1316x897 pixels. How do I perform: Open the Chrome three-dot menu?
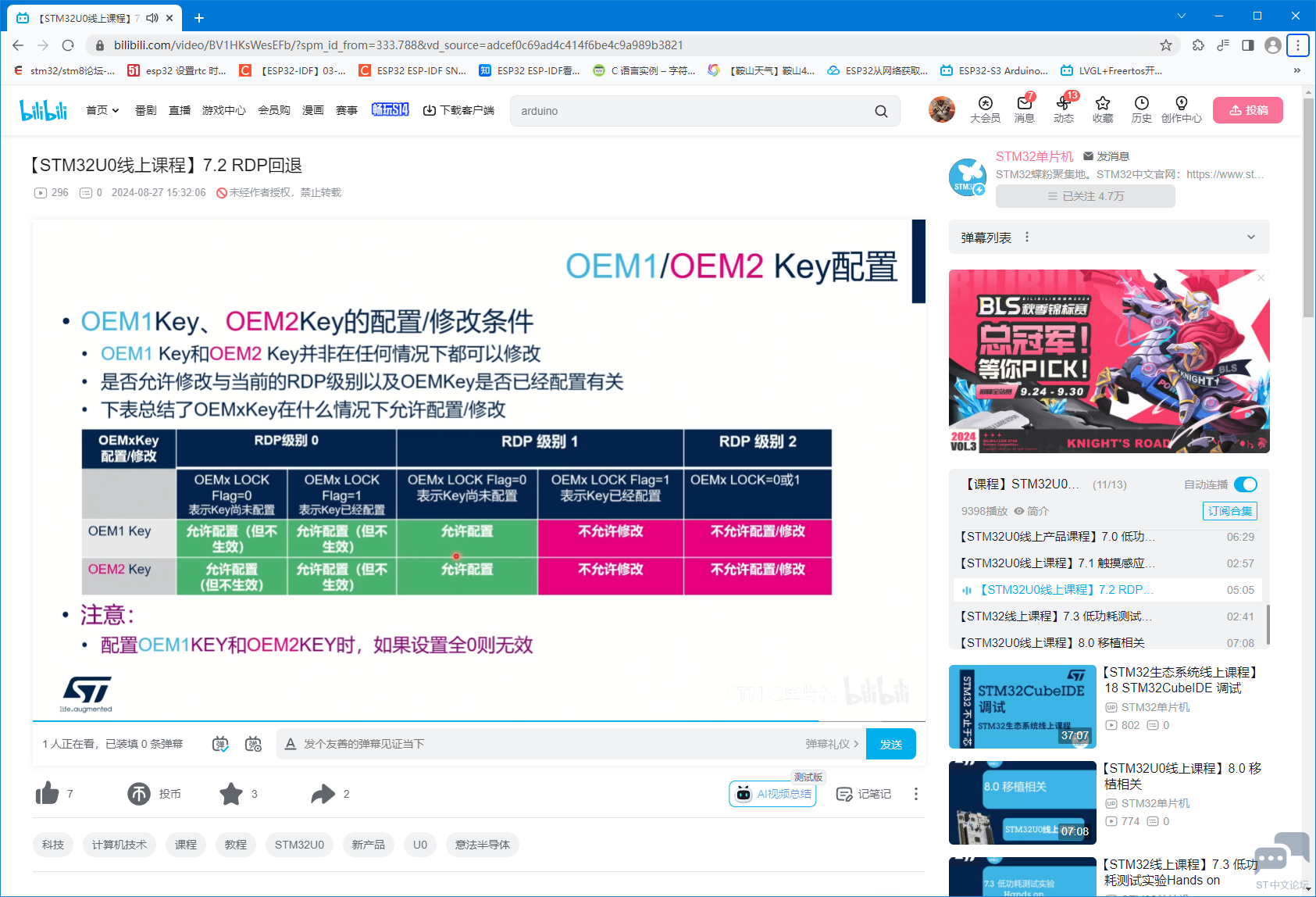point(1298,45)
